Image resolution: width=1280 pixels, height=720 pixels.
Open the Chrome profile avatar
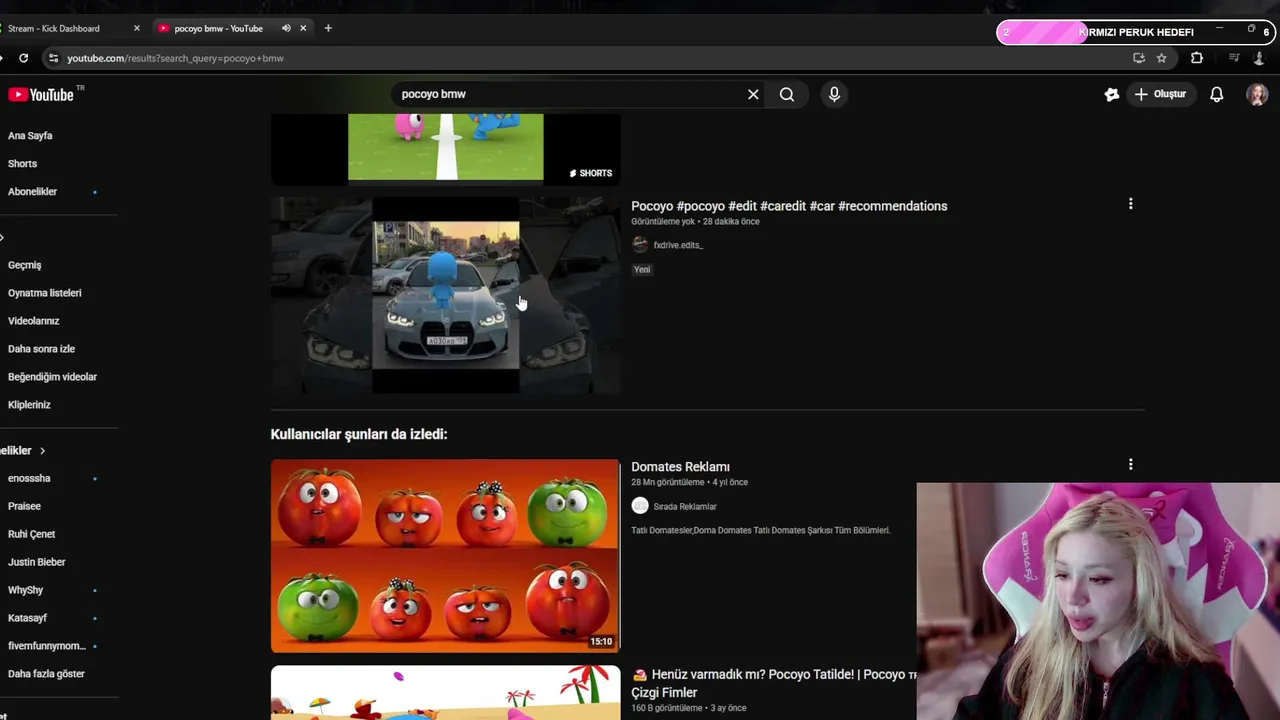pyautogui.click(x=1258, y=58)
